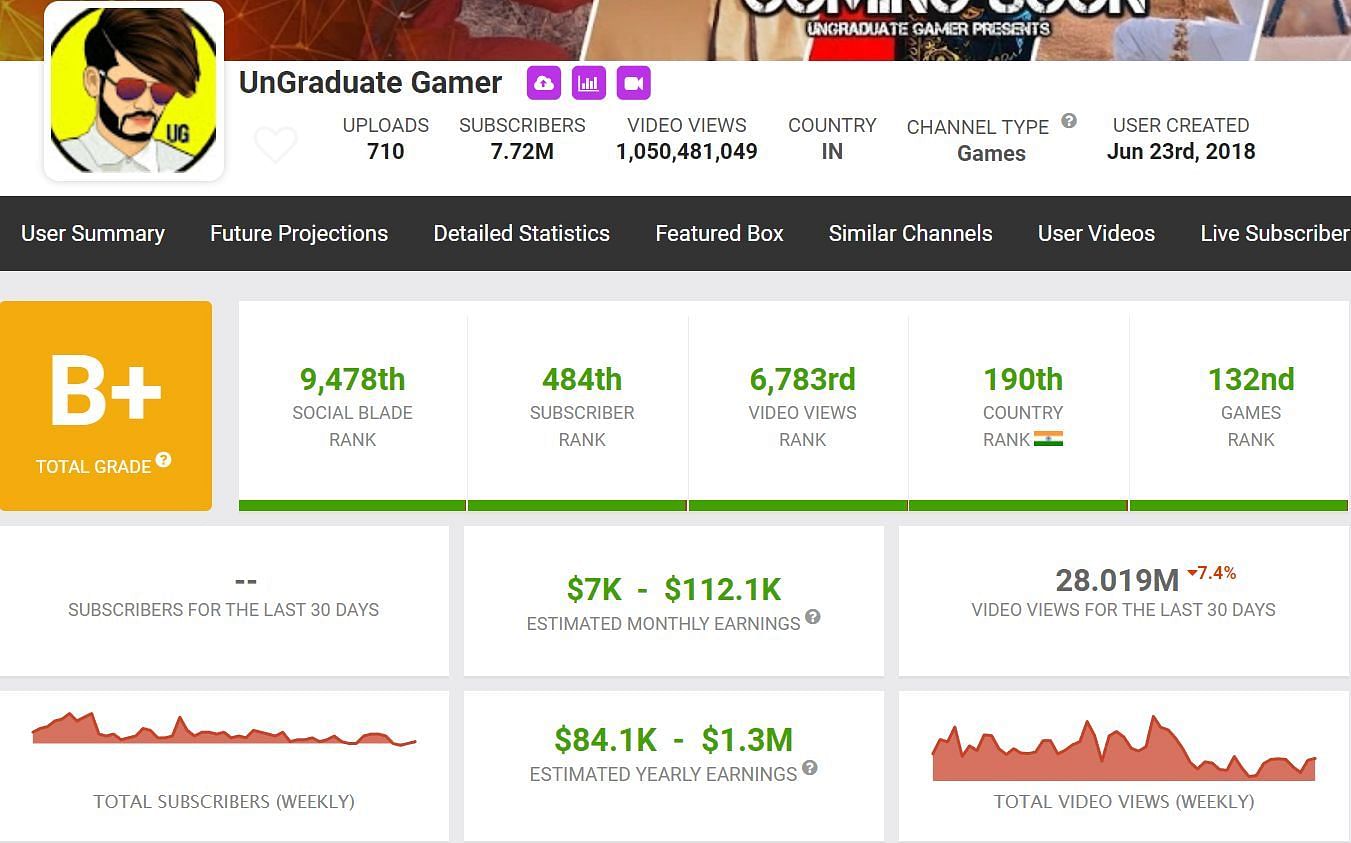Click the 9,478th Social Blade rank

tap(352, 380)
